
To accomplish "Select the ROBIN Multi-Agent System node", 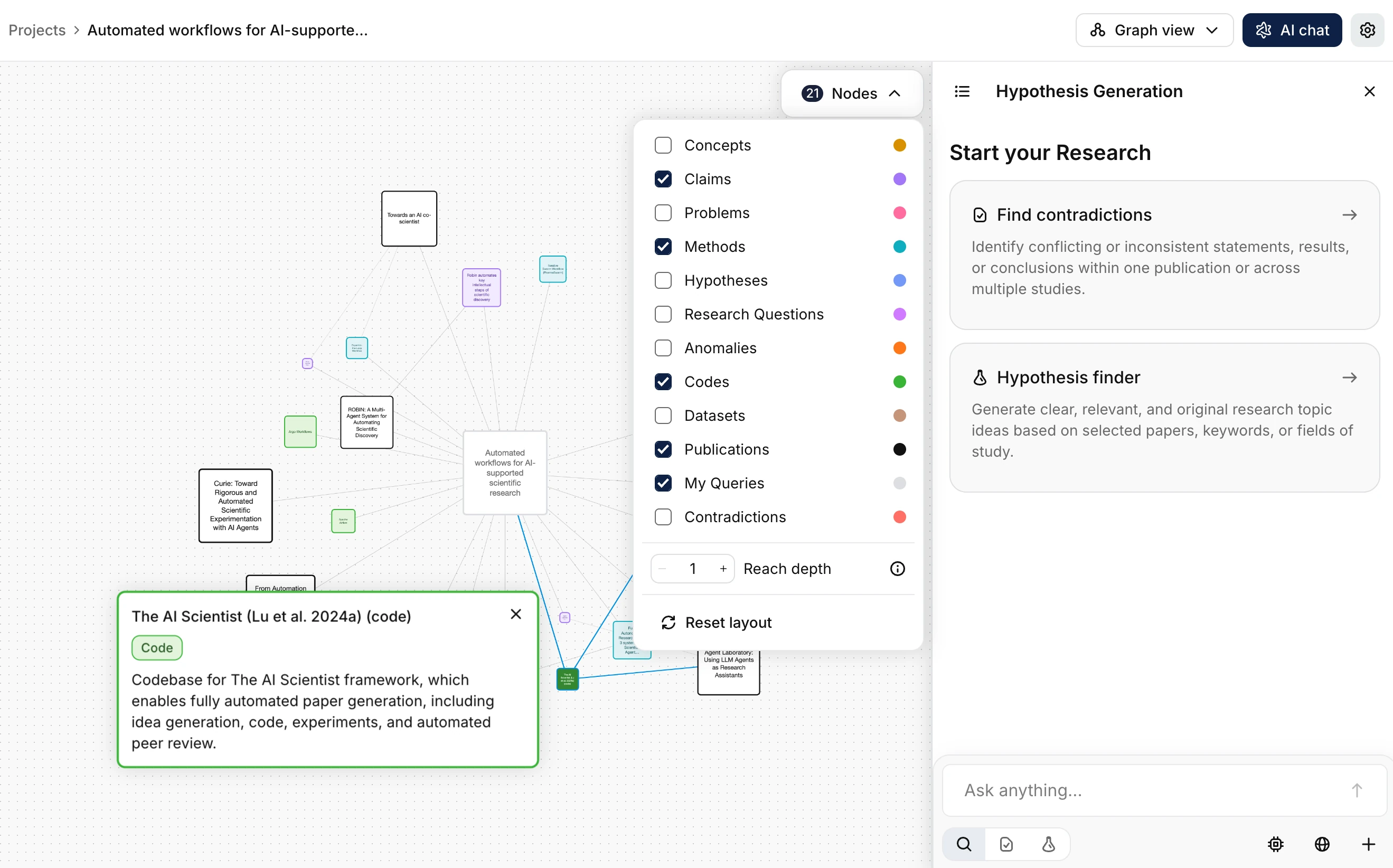I will click(x=366, y=422).
